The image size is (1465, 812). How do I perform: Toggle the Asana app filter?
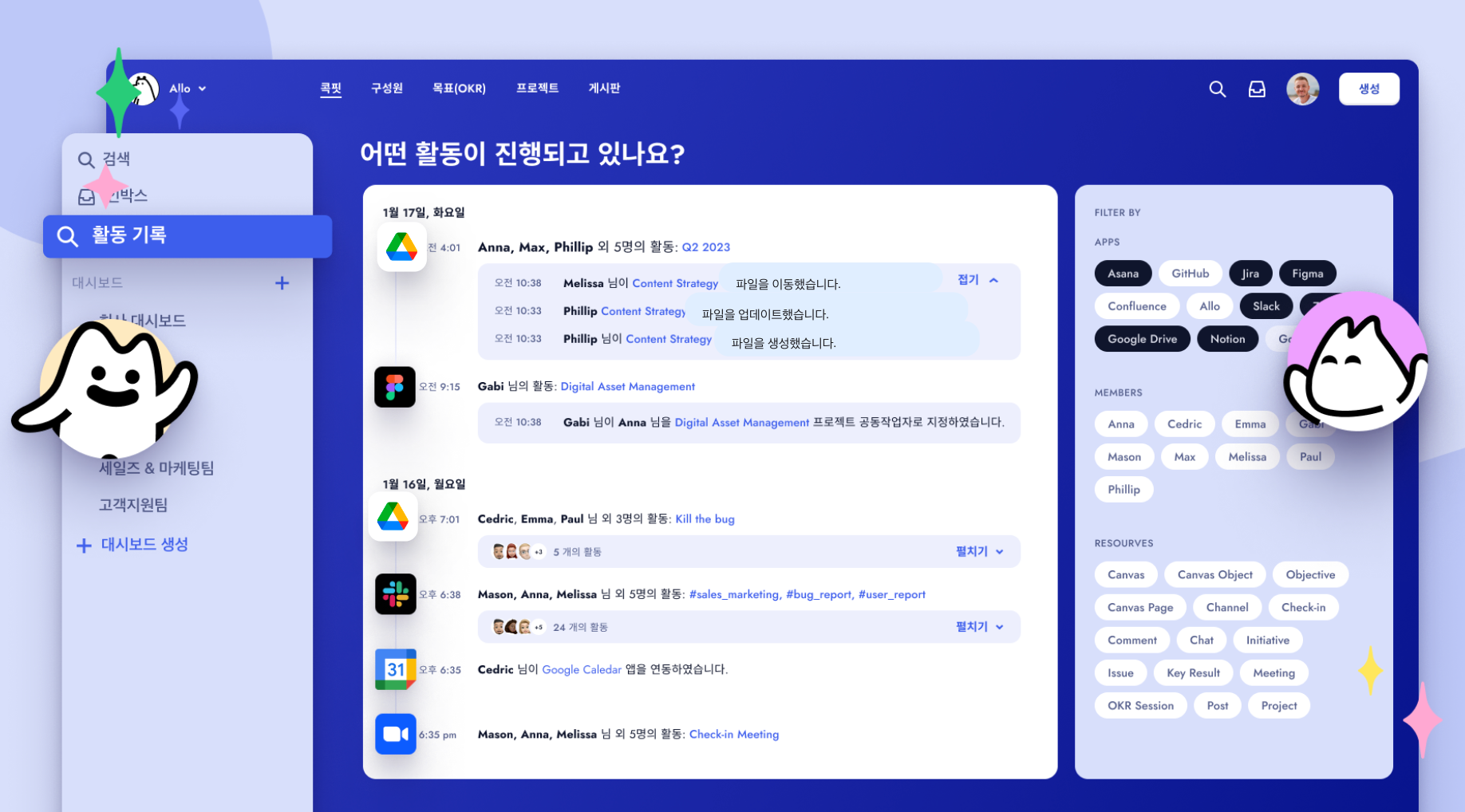[x=1123, y=274]
